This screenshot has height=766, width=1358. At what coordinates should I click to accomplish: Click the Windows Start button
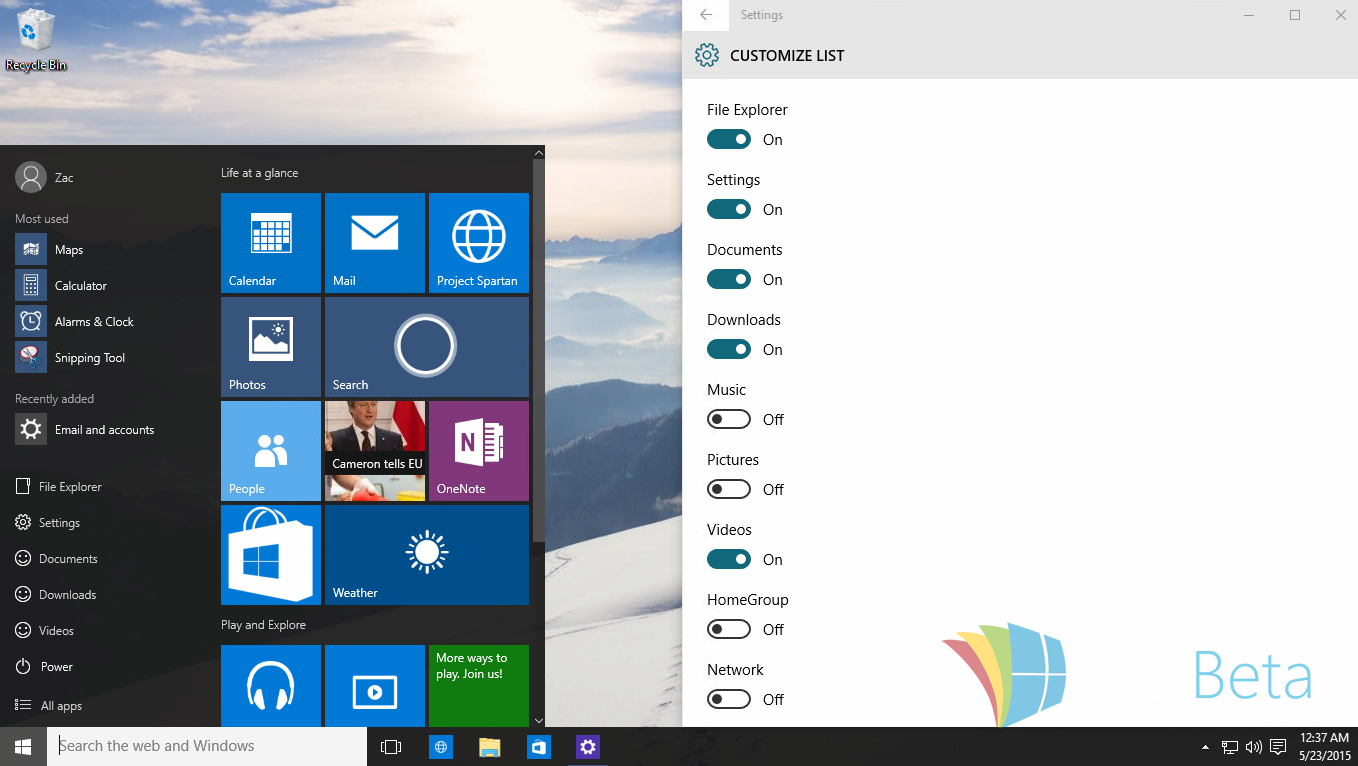click(23, 746)
